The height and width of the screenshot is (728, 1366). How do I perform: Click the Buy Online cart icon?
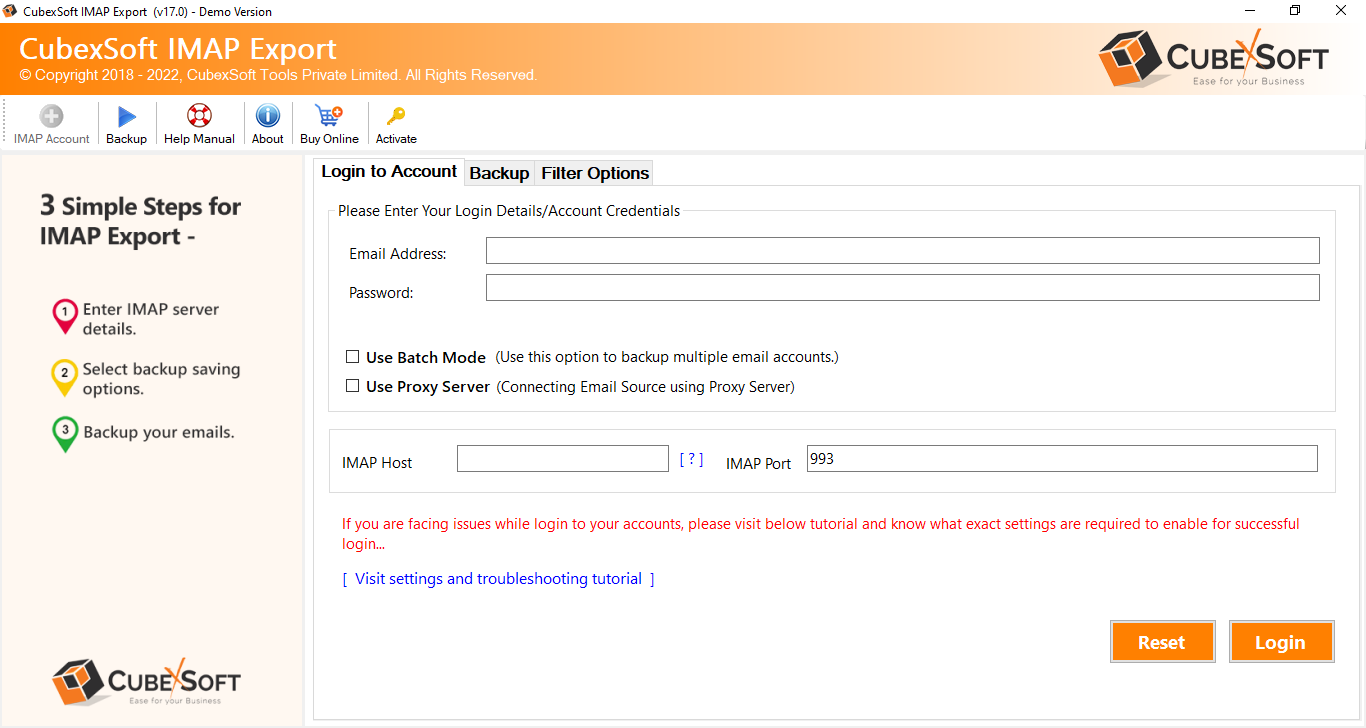329,117
